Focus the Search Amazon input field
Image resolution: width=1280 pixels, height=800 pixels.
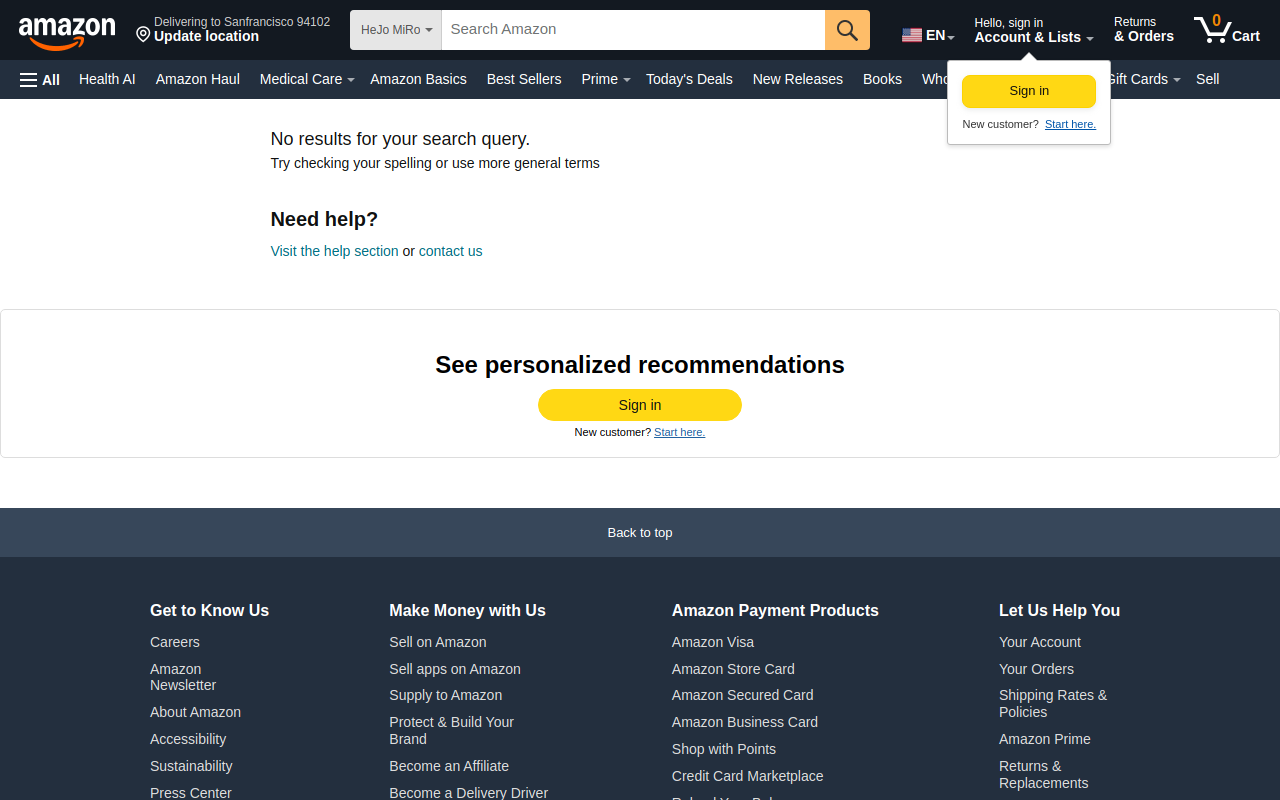[x=633, y=30]
